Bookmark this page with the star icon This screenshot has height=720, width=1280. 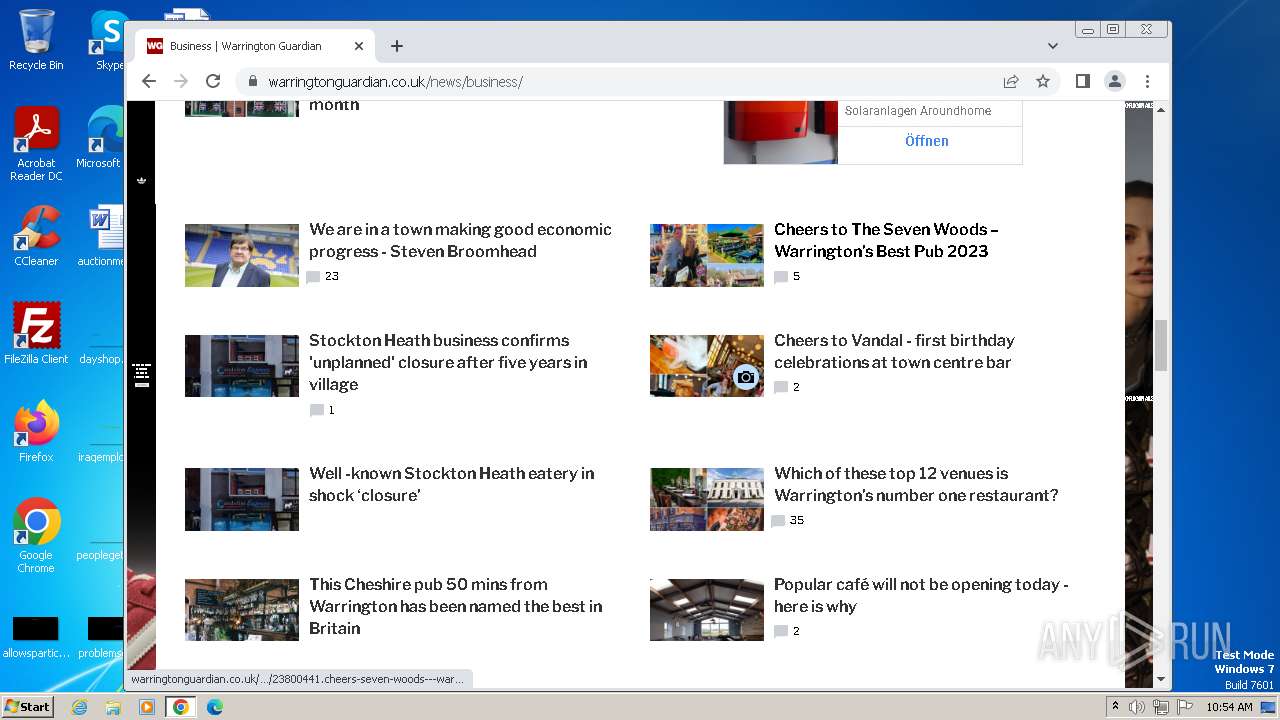coord(1043,81)
